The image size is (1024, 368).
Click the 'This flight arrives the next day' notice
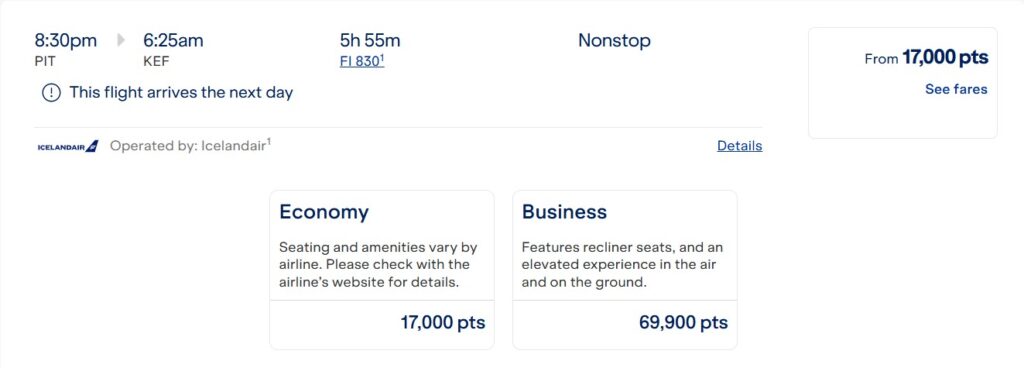(181, 93)
